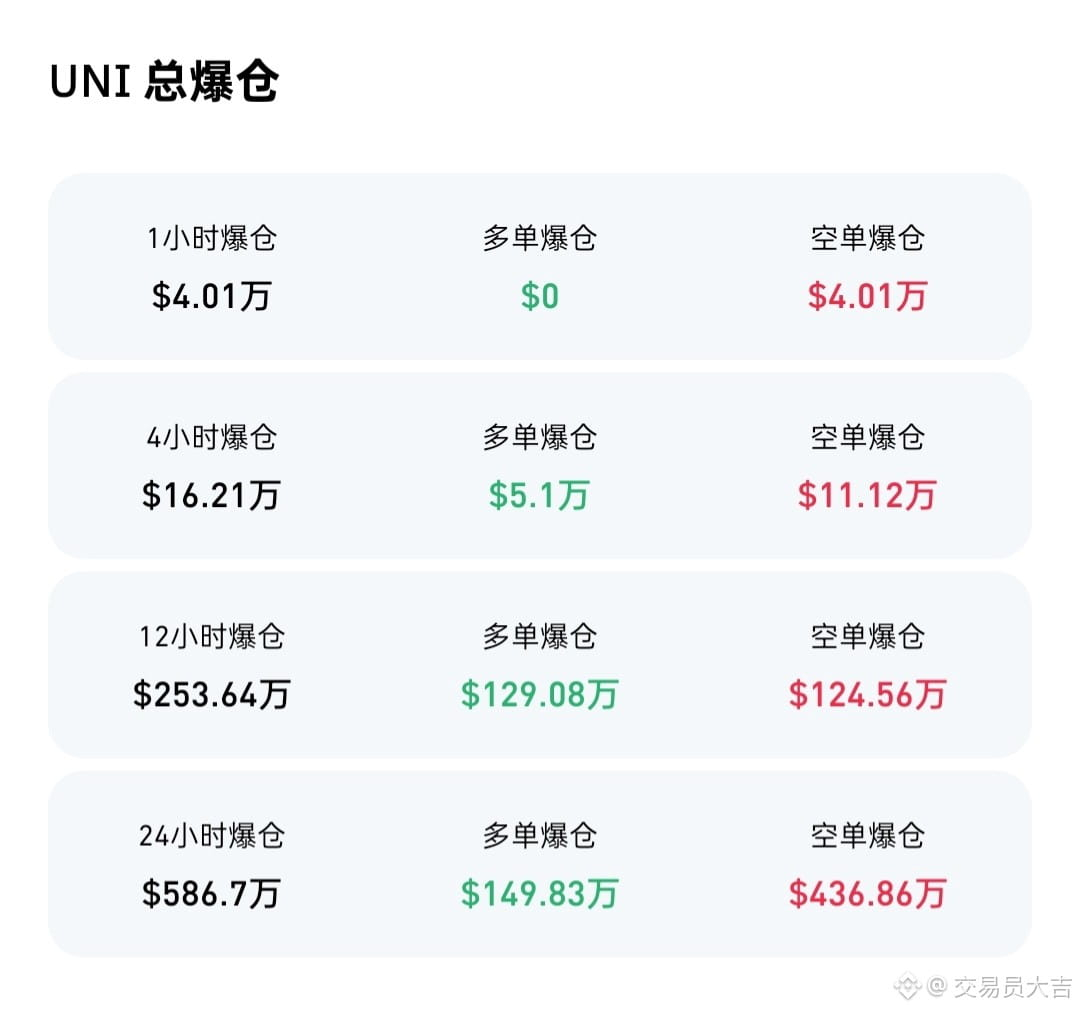The width and height of the screenshot is (1080, 1012).
Task: Click the red $436.86万 value
Action: pos(867,894)
